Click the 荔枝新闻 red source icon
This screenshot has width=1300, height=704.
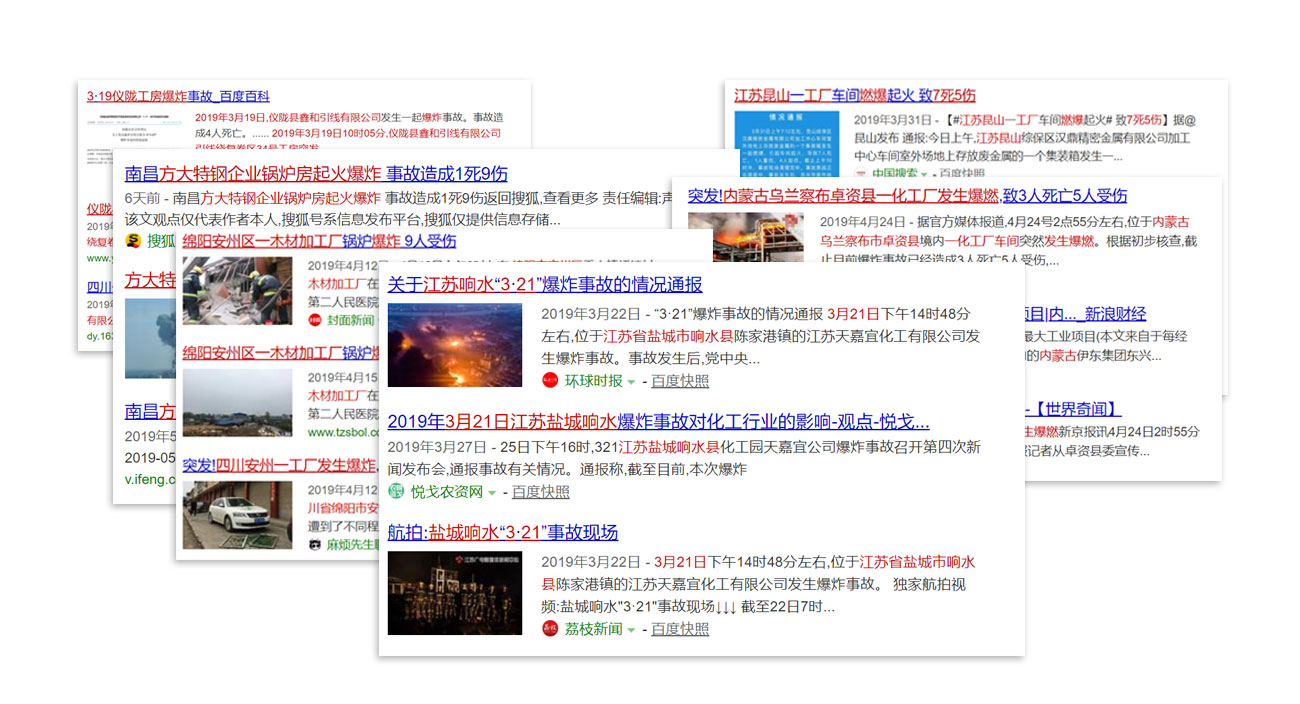pyautogui.click(x=549, y=629)
